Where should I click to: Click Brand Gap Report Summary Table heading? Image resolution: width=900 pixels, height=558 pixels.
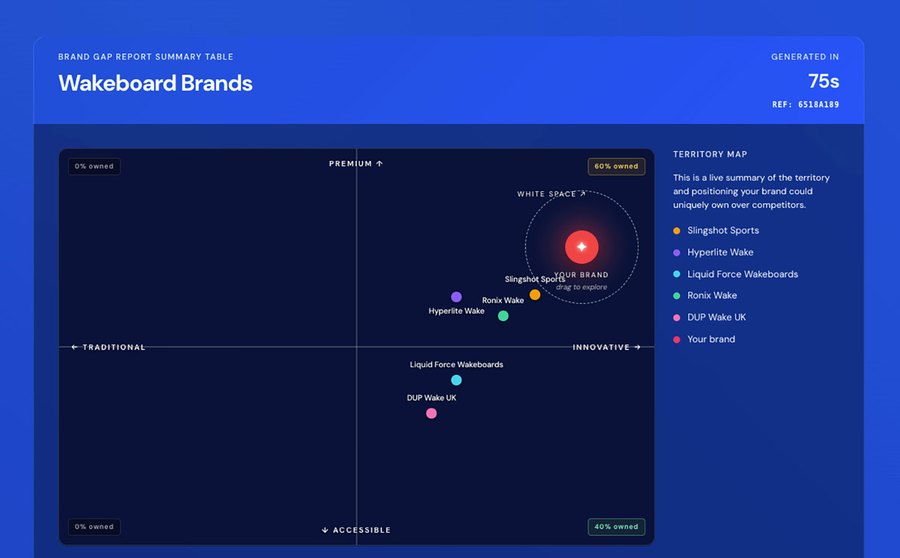click(x=146, y=57)
